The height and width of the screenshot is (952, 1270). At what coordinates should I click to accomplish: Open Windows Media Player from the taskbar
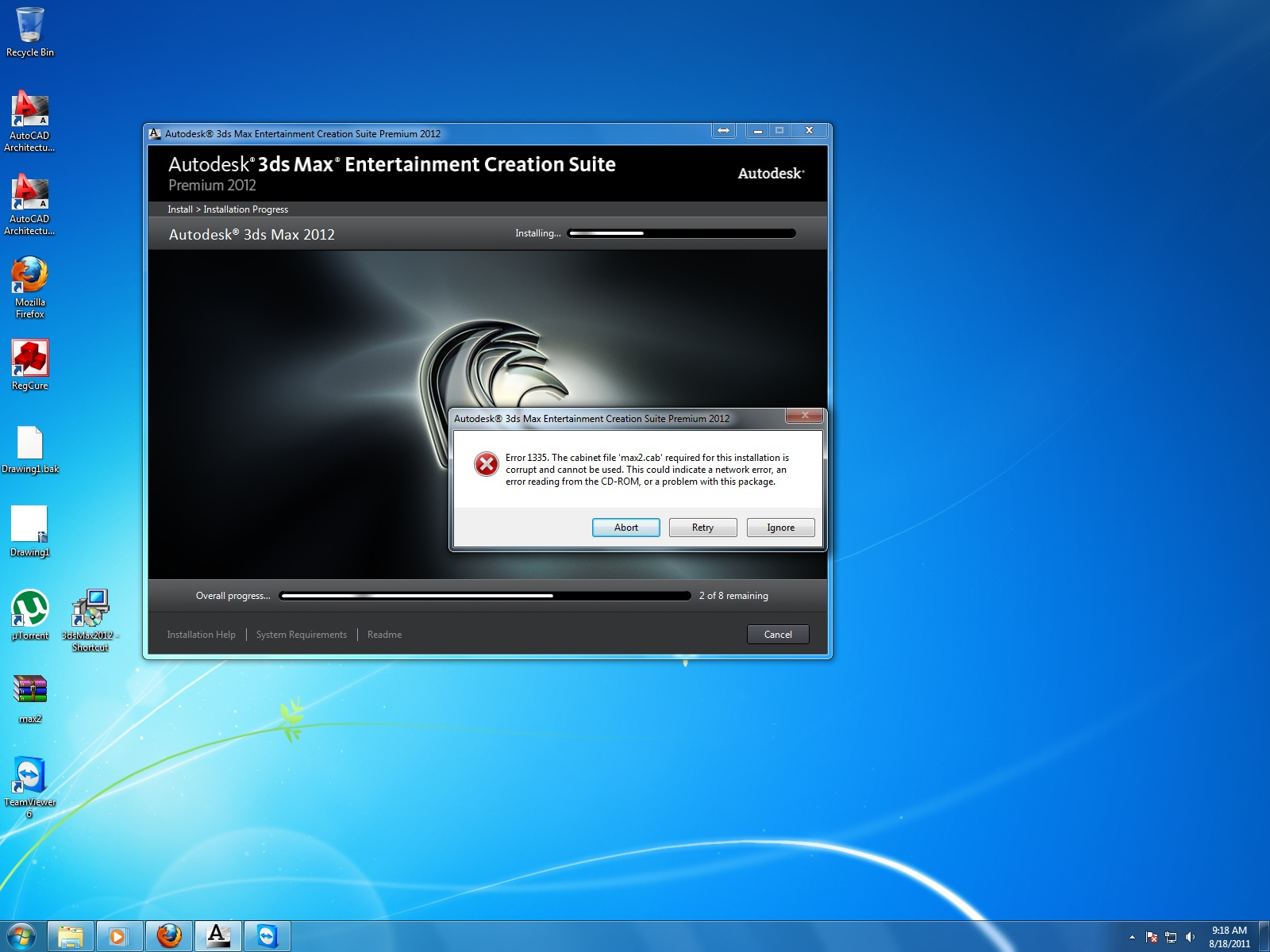119,936
